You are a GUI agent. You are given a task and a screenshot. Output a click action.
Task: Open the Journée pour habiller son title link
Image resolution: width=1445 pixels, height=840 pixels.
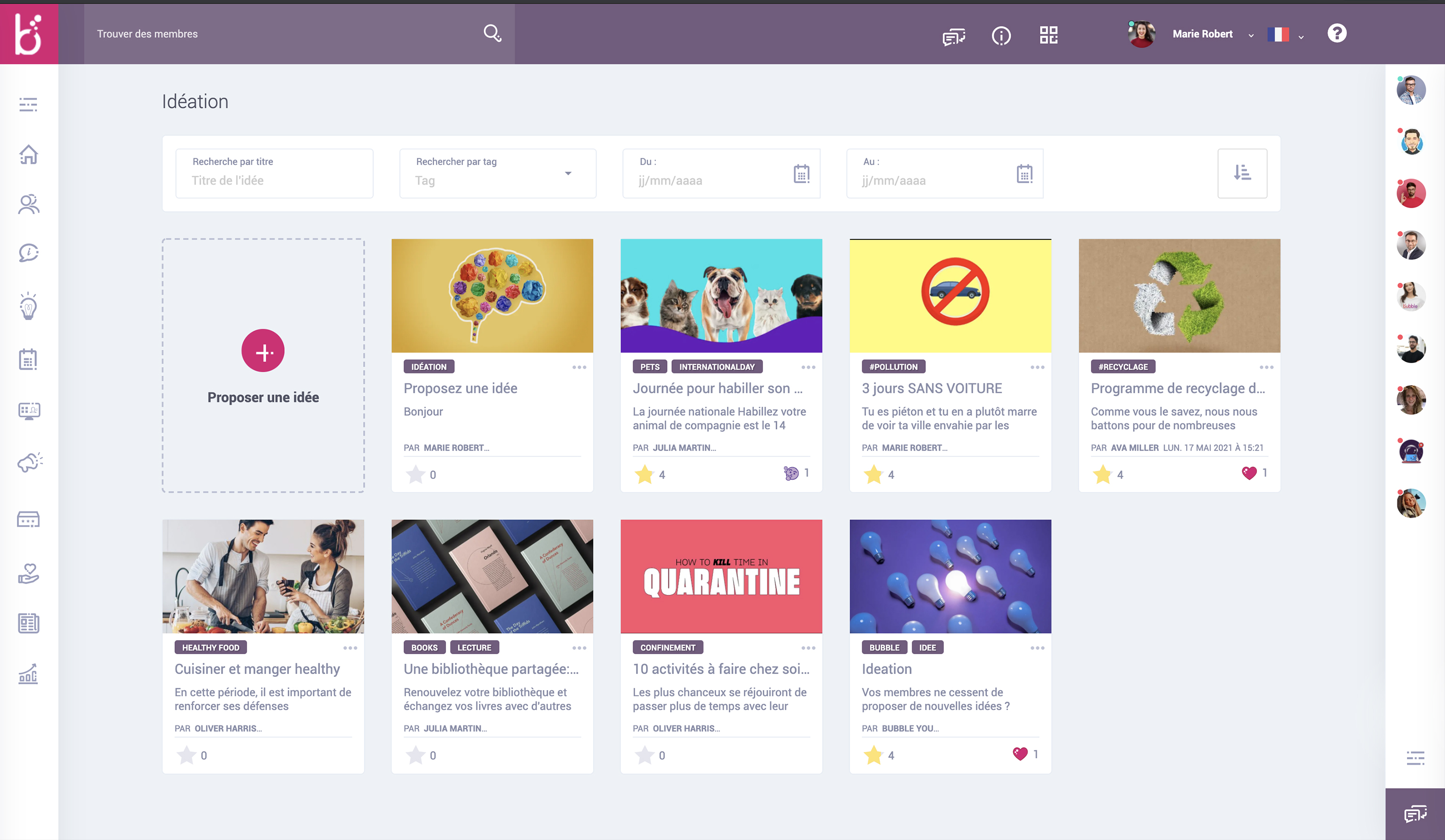coord(718,388)
